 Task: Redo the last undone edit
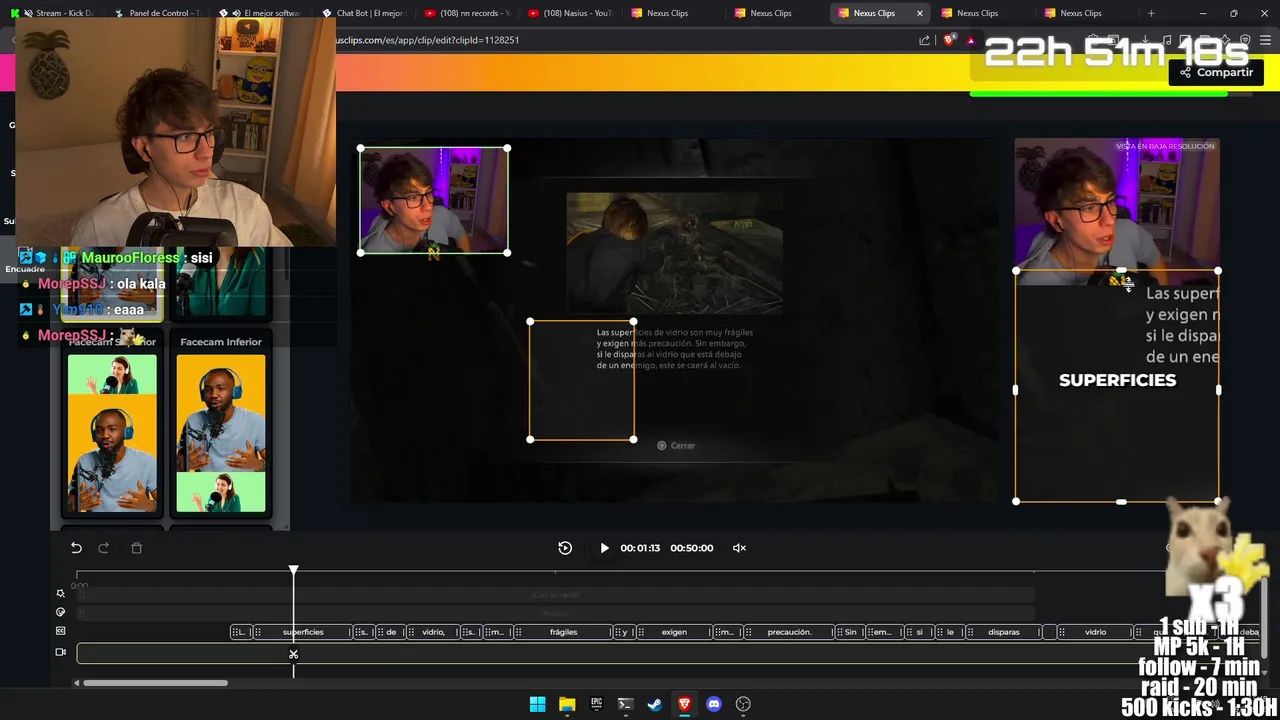103,548
